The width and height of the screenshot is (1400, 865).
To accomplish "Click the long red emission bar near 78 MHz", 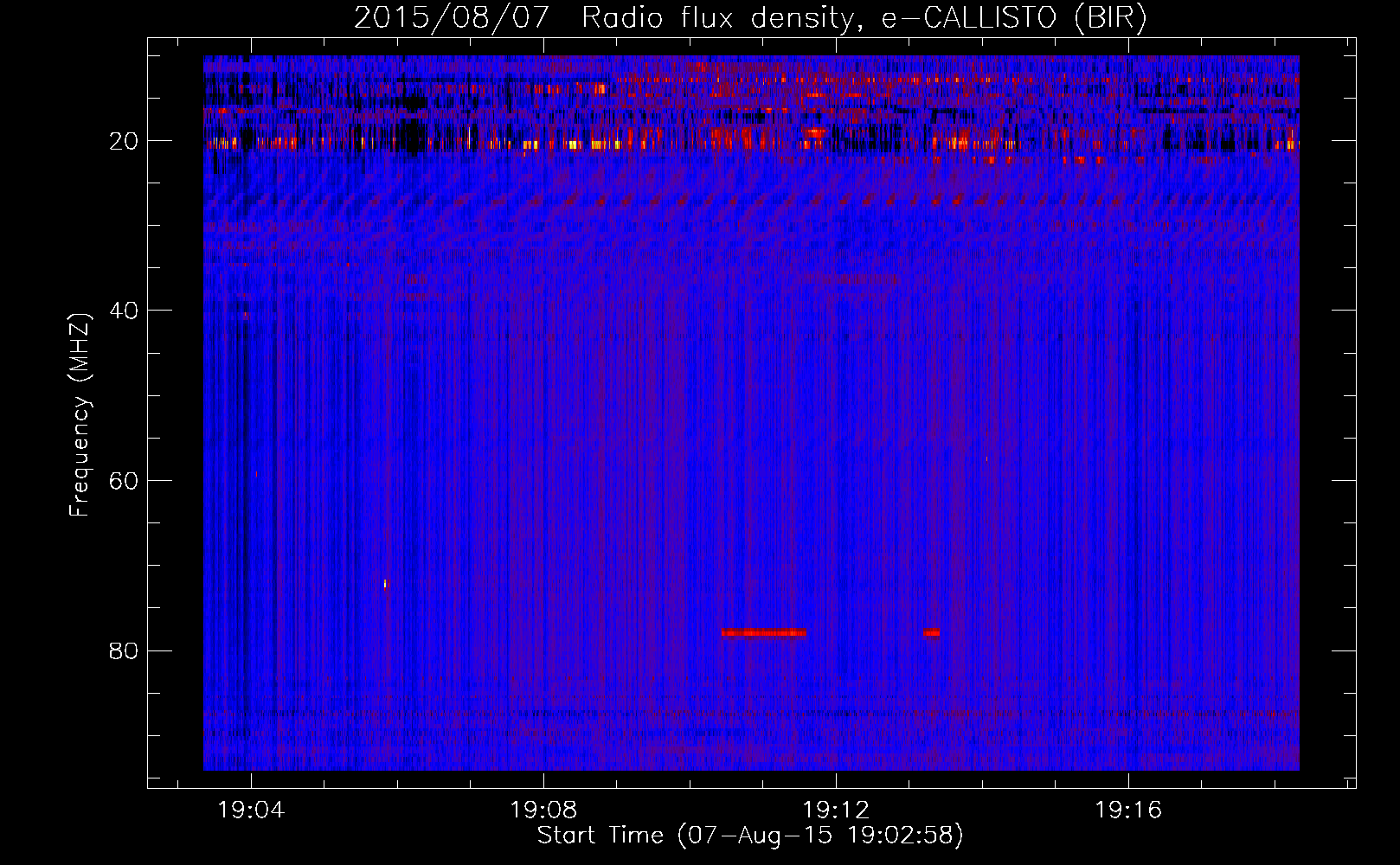I will tap(763, 632).
